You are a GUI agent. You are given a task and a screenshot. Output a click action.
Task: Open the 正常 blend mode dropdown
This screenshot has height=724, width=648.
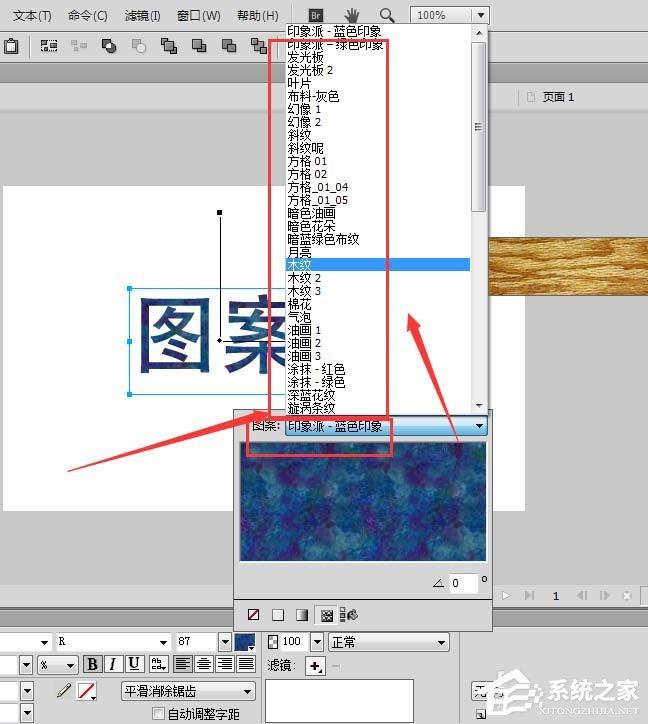[x=388, y=642]
